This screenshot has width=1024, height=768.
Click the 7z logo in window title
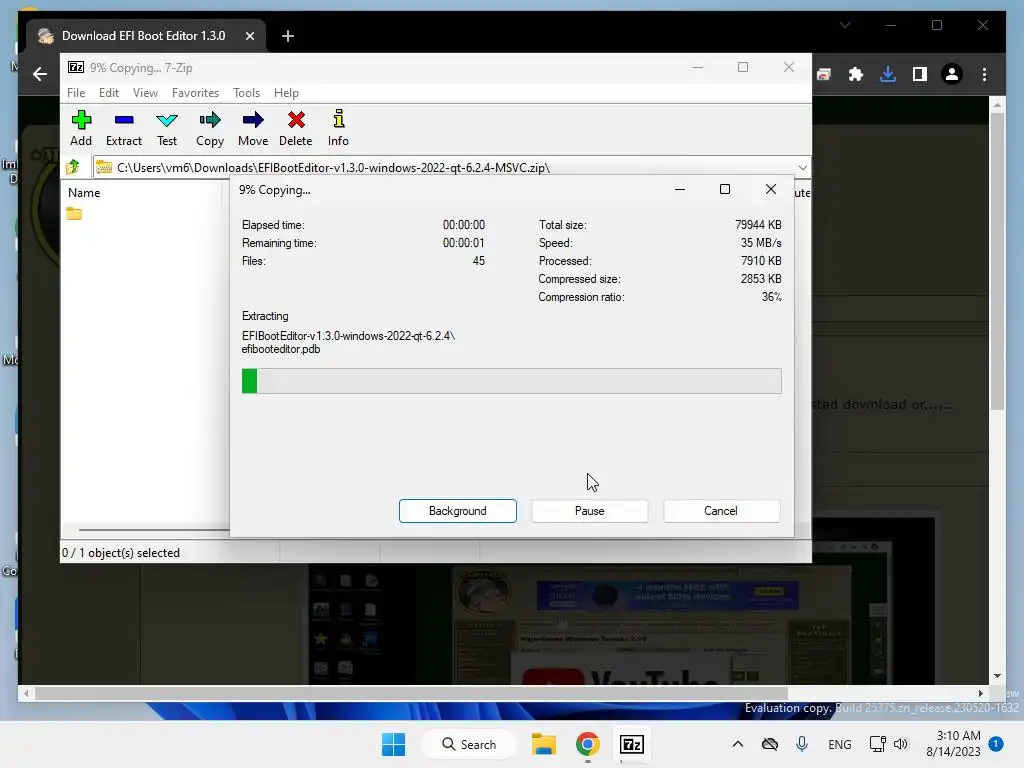76,67
